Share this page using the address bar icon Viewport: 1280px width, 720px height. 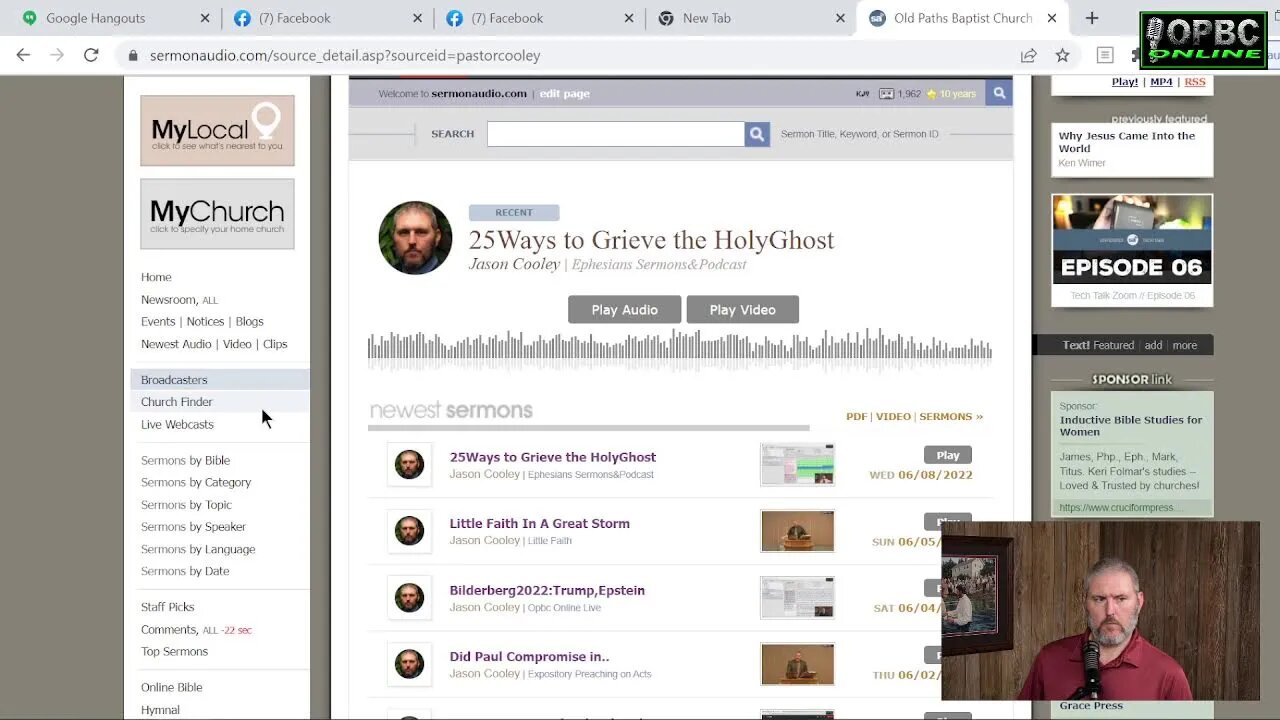1028,55
